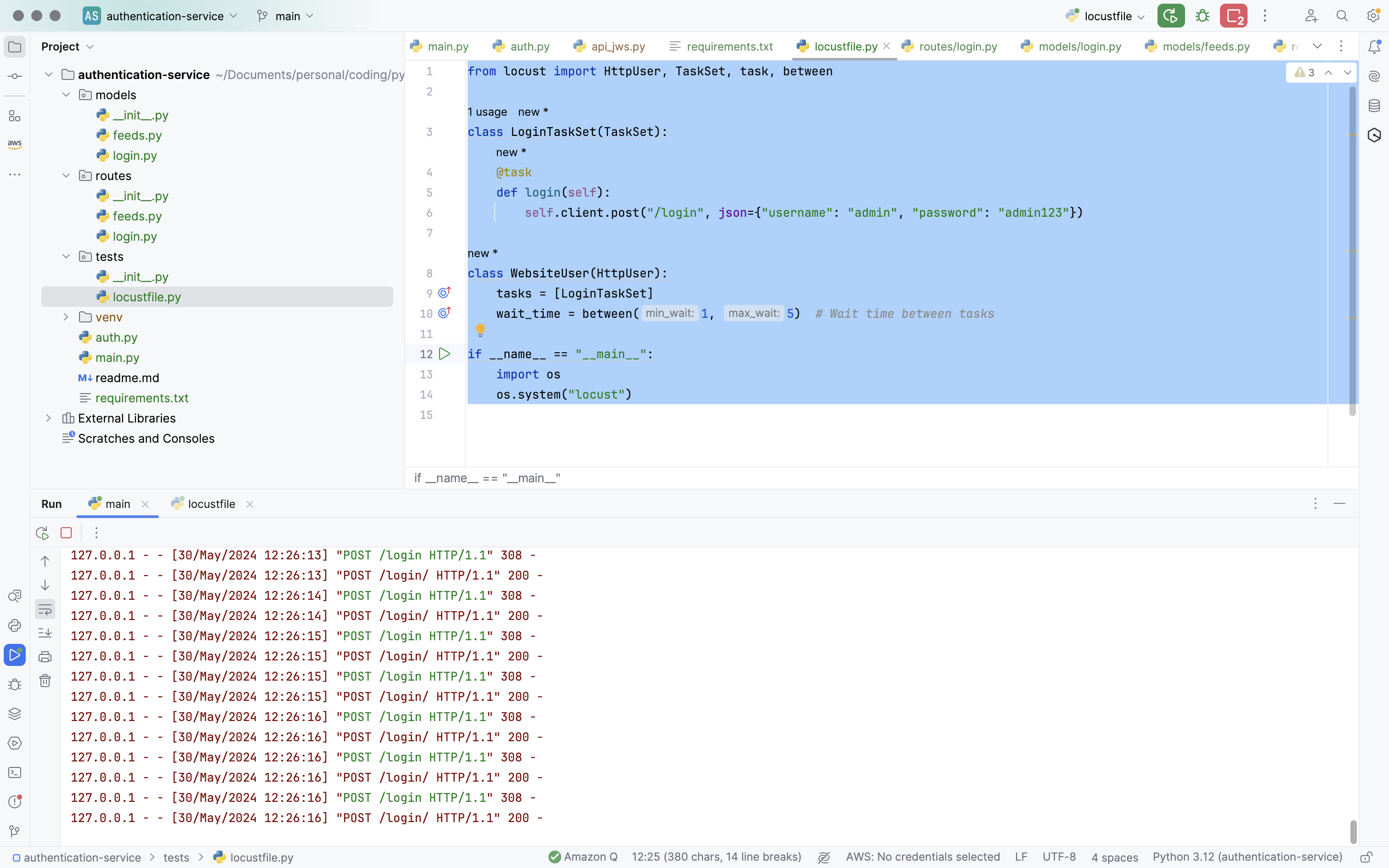The width and height of the screenshot is (1389, 868).
Task: Click AWS No credentials selected
Action: click(923, 857)
